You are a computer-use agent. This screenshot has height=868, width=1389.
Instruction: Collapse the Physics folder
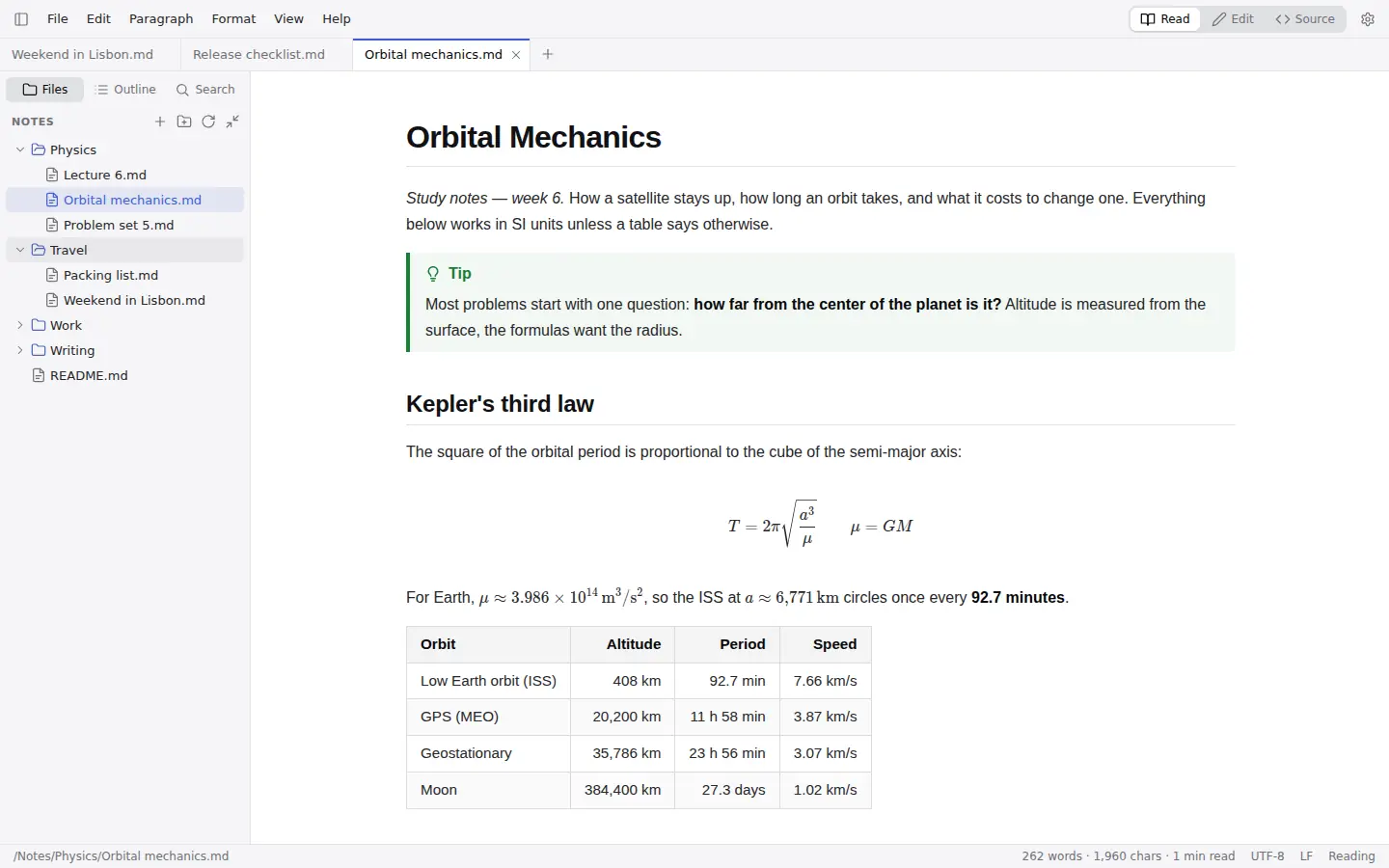[x=20, y=149]
